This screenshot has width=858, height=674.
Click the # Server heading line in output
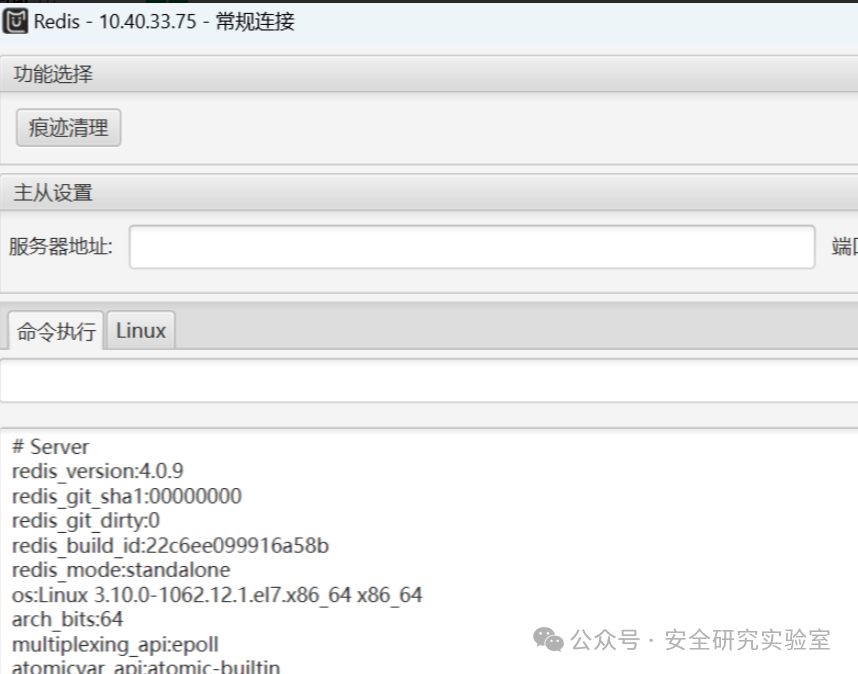point(50,446)
